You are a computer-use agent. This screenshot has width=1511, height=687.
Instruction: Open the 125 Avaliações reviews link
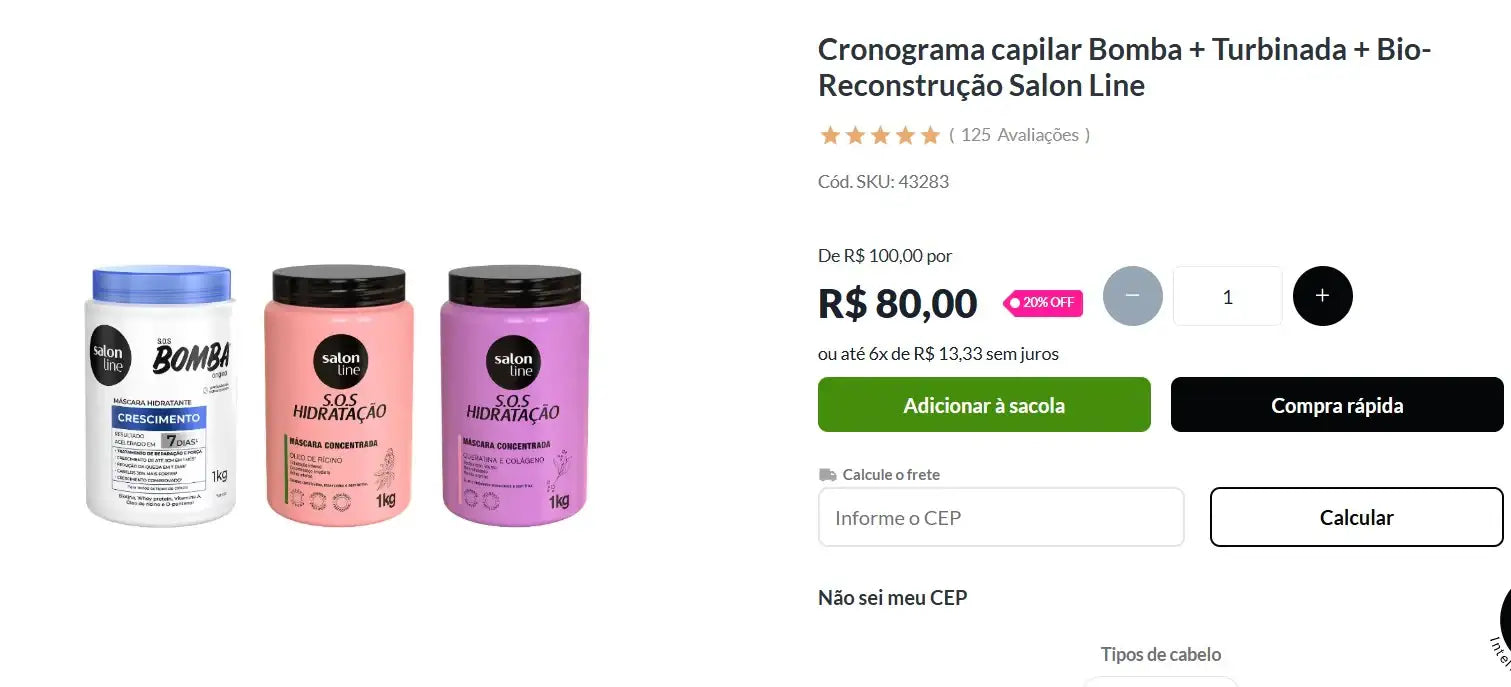(x=1019, y=135)
